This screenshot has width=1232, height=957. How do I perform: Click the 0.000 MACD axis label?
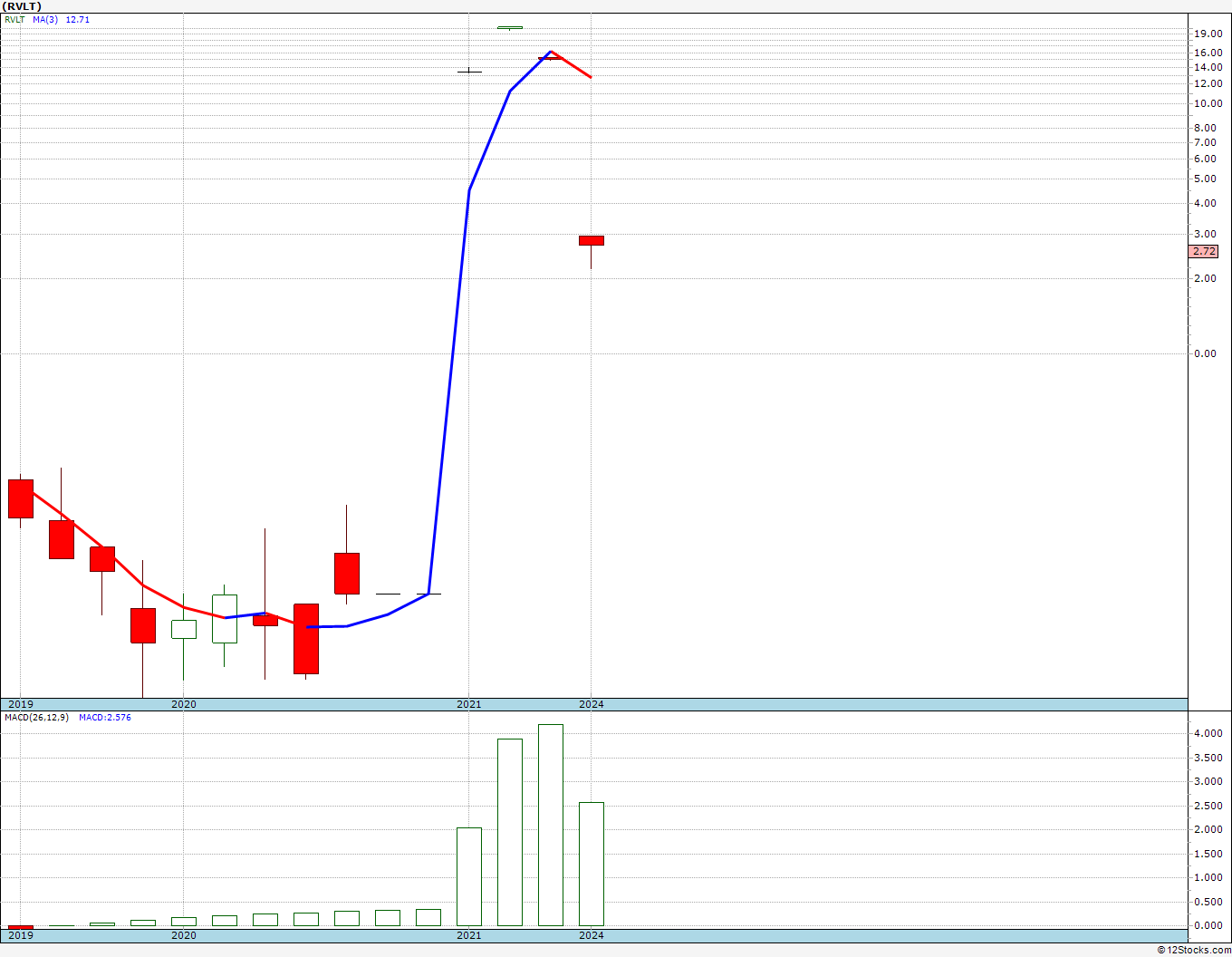point(1208,925)
